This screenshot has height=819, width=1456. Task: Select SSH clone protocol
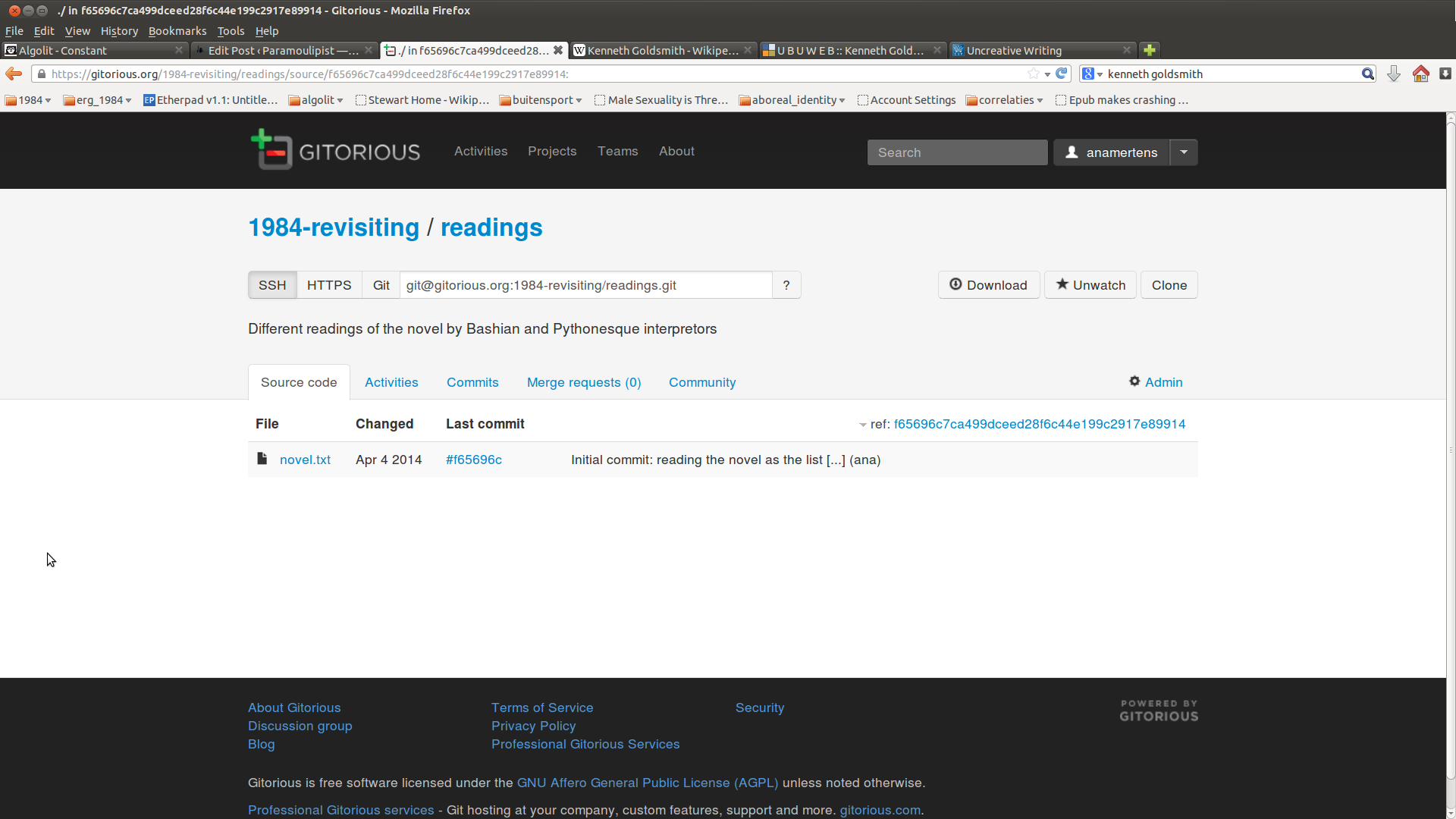coord(272,285)
